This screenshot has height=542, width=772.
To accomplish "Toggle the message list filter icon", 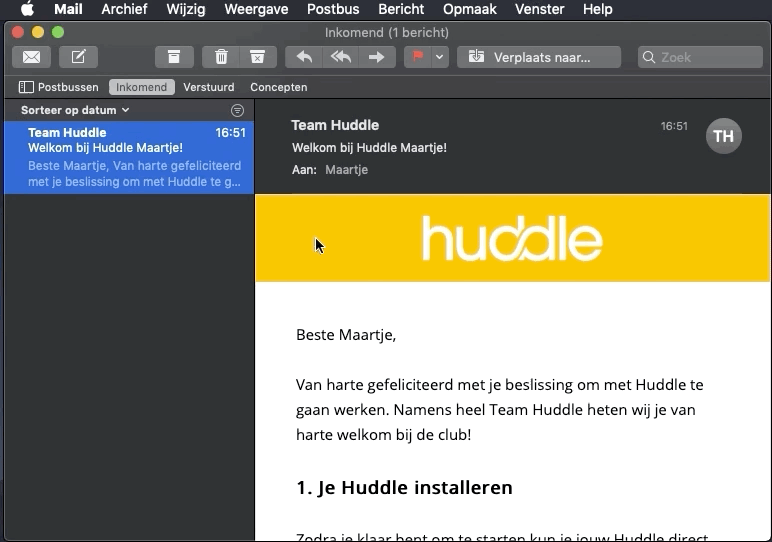I will 237,110.
